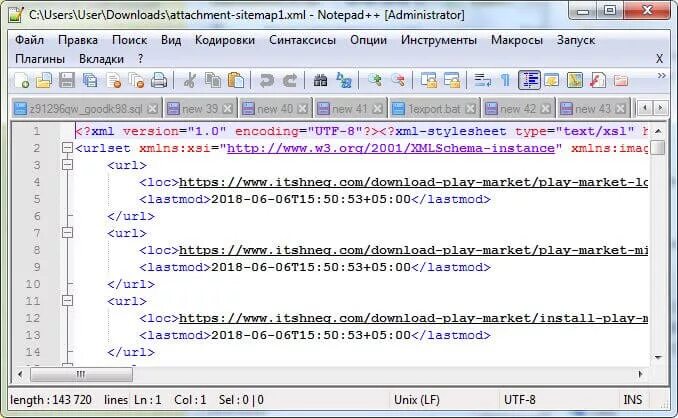The height and width of the screenshot is (418, 678).
Task: Open the Поиск menu
Action: (x=129, y=40)
